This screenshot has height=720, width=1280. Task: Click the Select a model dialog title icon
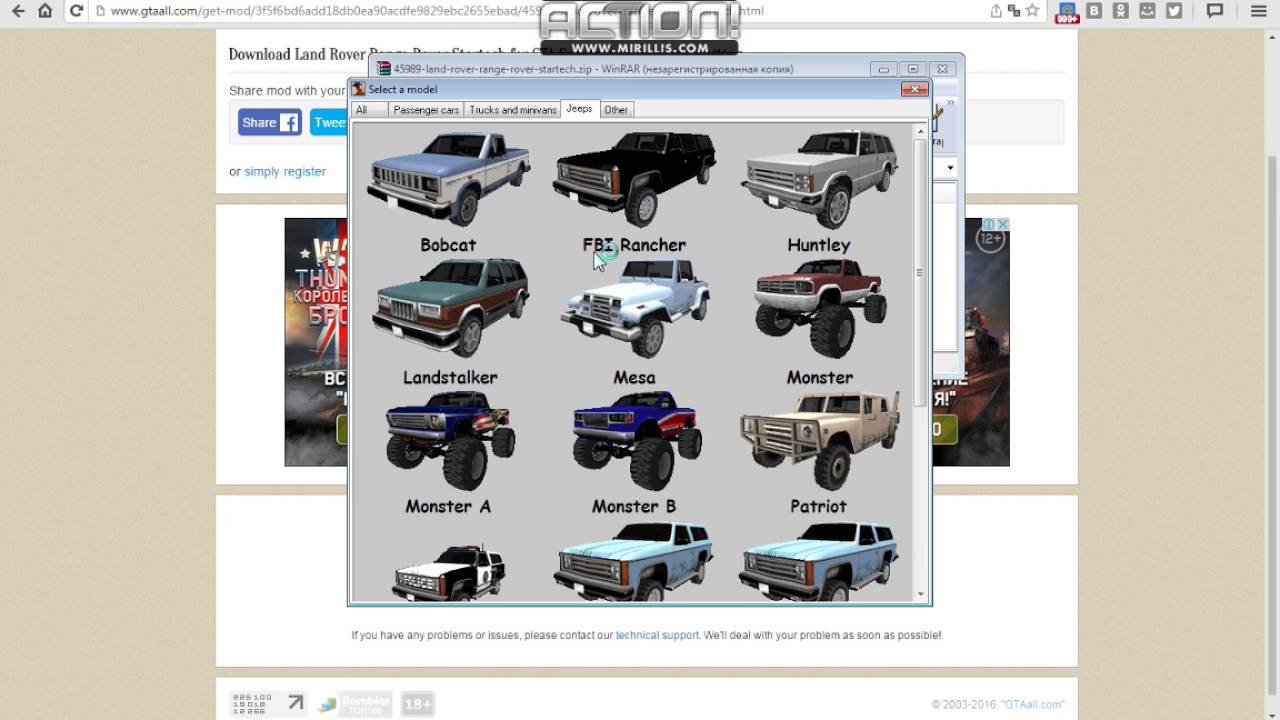[358, 89]
